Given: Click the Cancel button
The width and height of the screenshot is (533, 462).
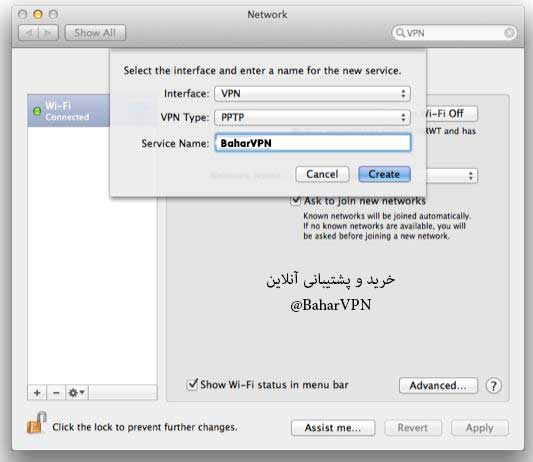Looking at the screenshot, I should click(x=322, y=174).
